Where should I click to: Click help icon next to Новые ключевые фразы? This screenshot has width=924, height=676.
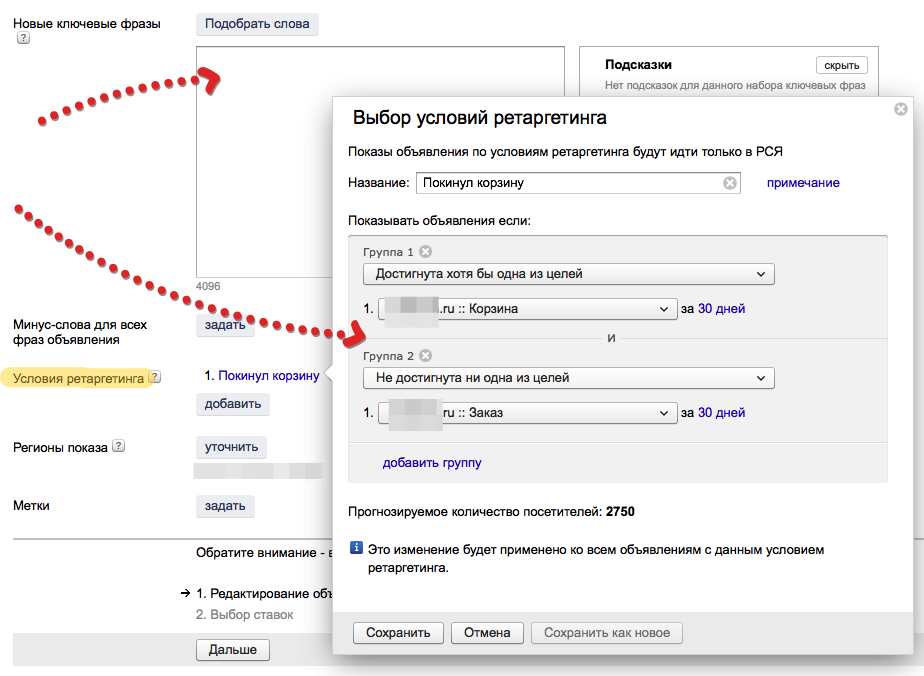coord(23,39)
